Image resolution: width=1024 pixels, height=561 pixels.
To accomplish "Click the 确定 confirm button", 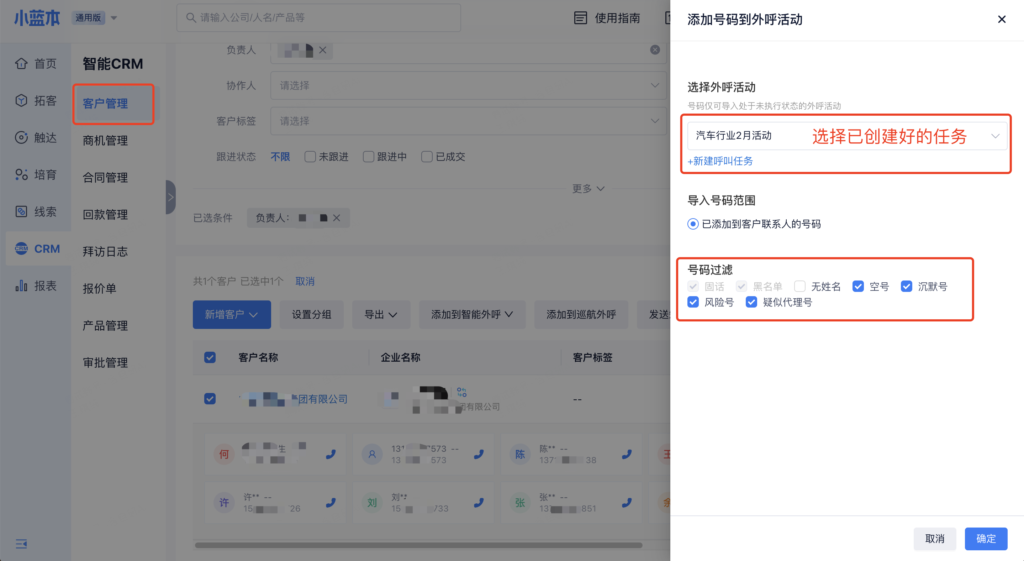I will 985,538.
